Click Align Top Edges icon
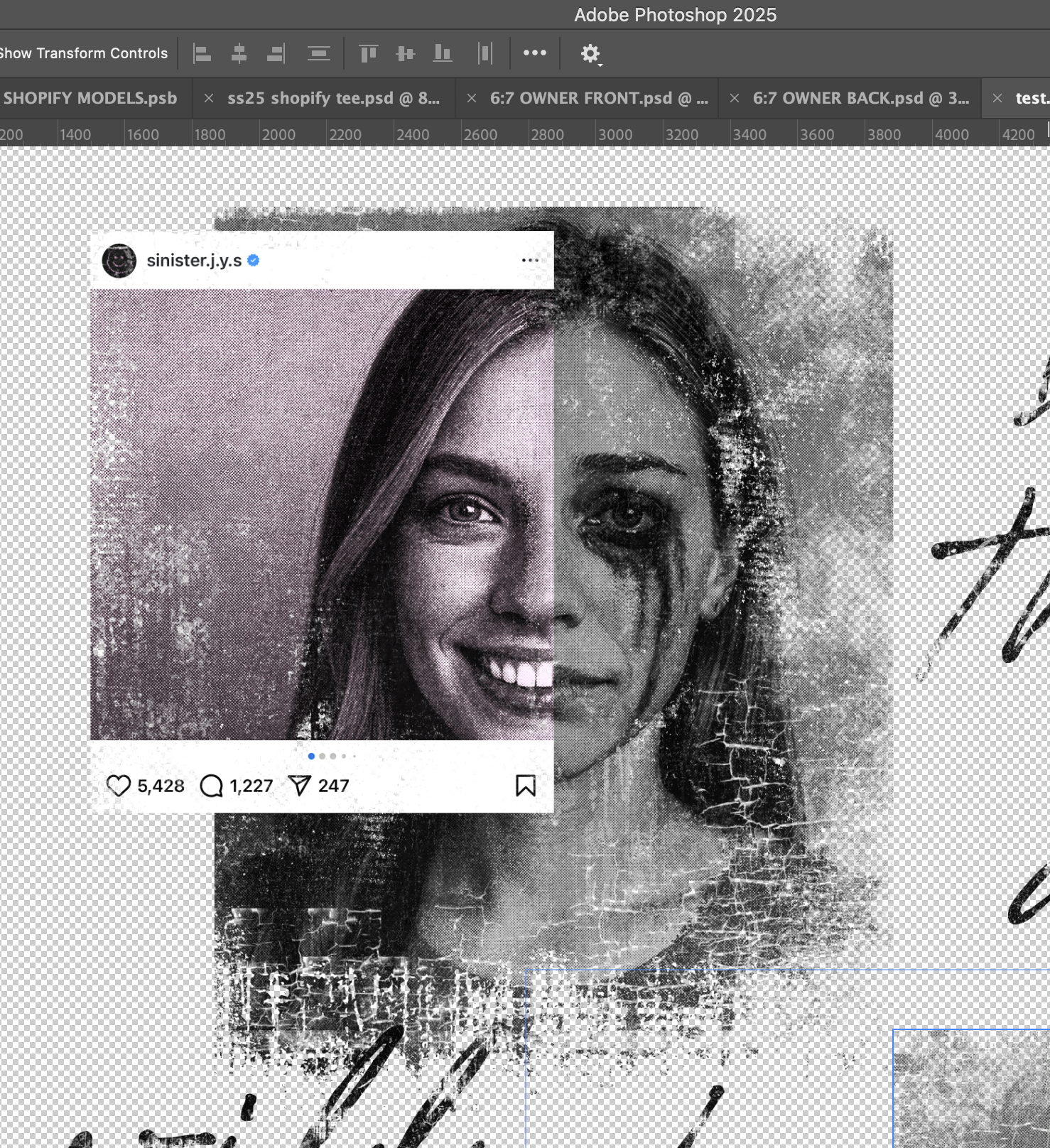 point(368,53)
